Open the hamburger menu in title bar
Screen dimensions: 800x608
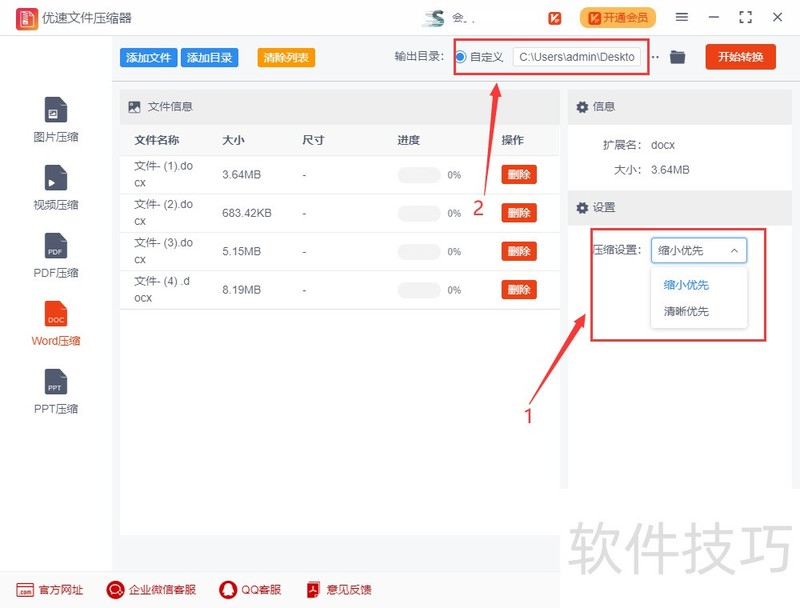point(682,17)
